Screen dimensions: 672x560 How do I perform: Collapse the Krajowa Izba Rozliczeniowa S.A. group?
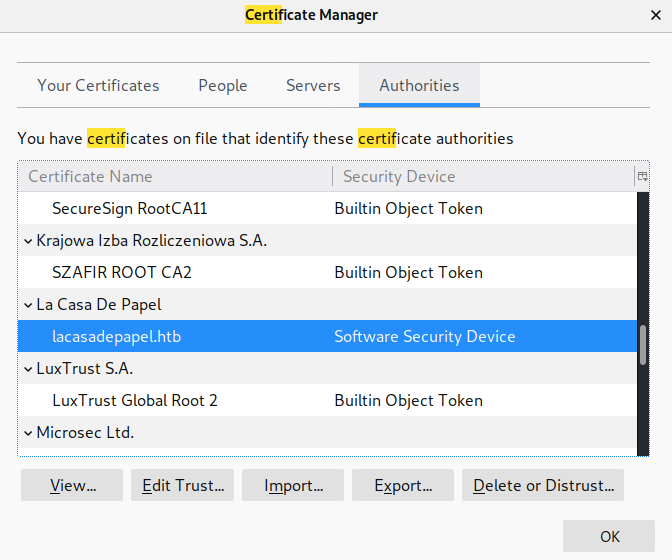coord(27,241)
